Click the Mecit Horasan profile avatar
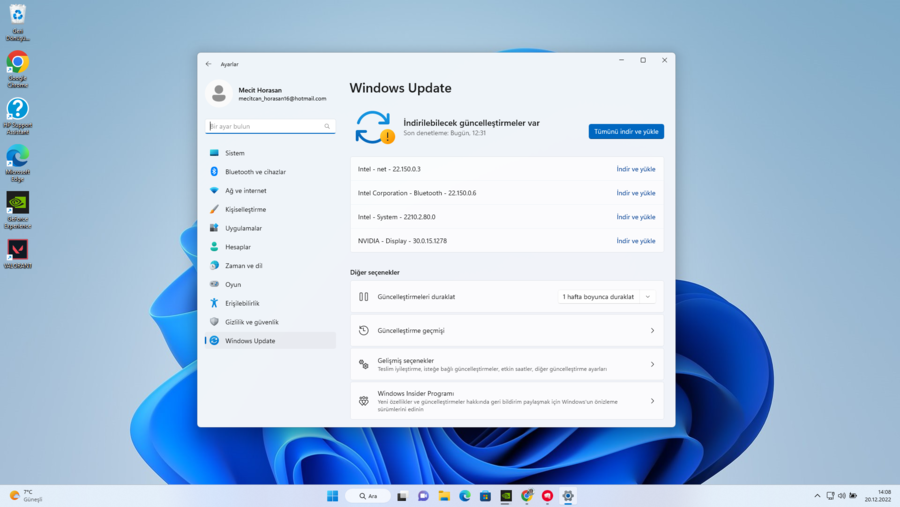The height and width of the screenshot is (507, 900). click(x=219, y=94)
